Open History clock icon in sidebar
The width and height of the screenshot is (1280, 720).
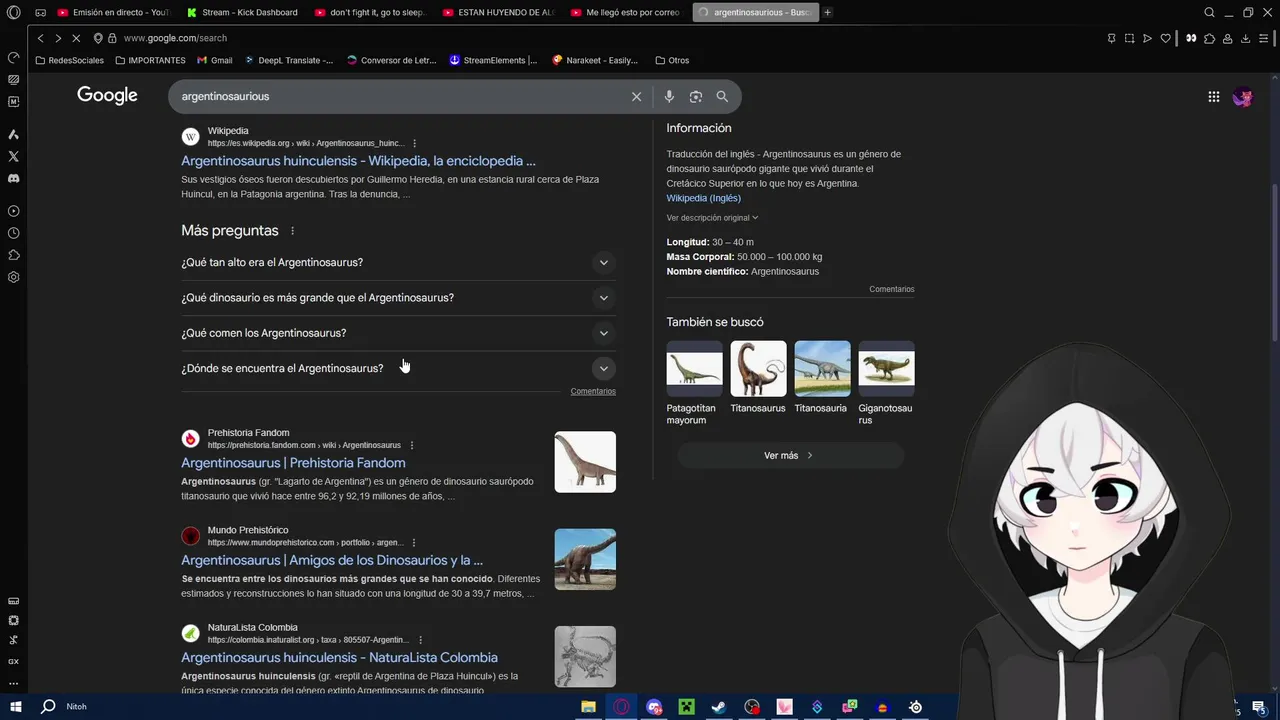coord(13,233)
